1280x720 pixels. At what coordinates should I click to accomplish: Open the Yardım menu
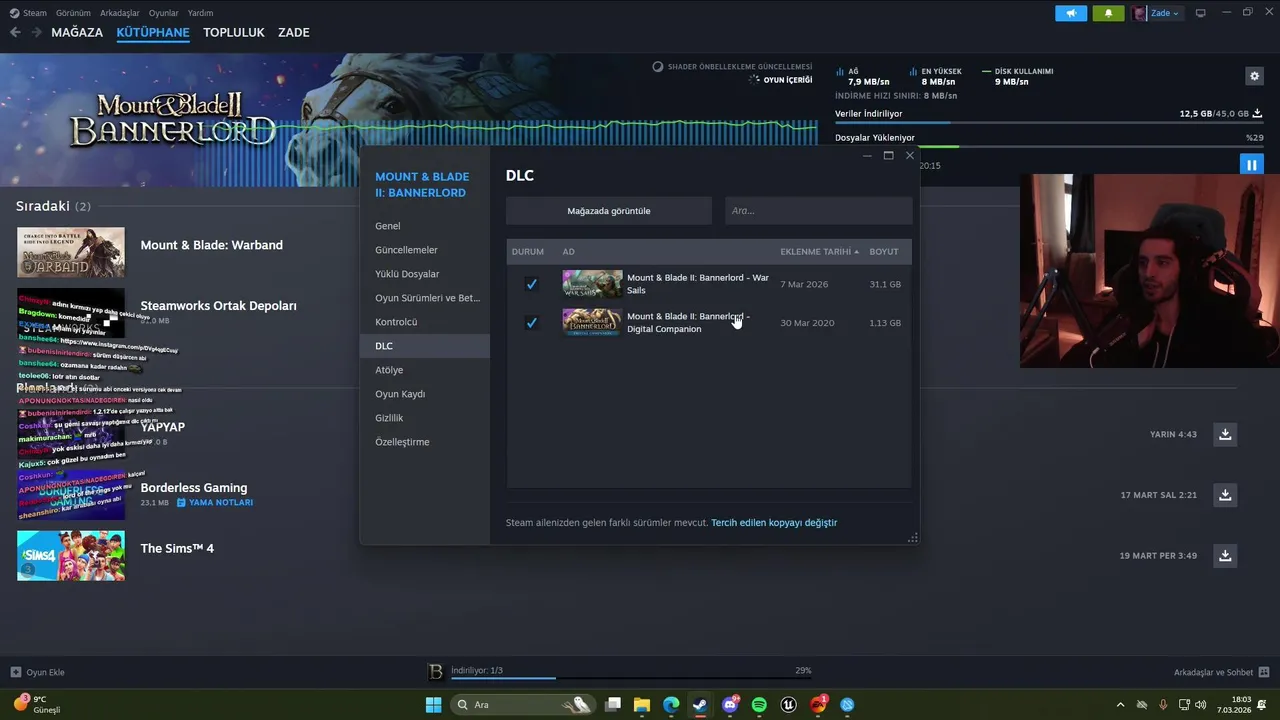pyautogui.click(x=200, y=13)
